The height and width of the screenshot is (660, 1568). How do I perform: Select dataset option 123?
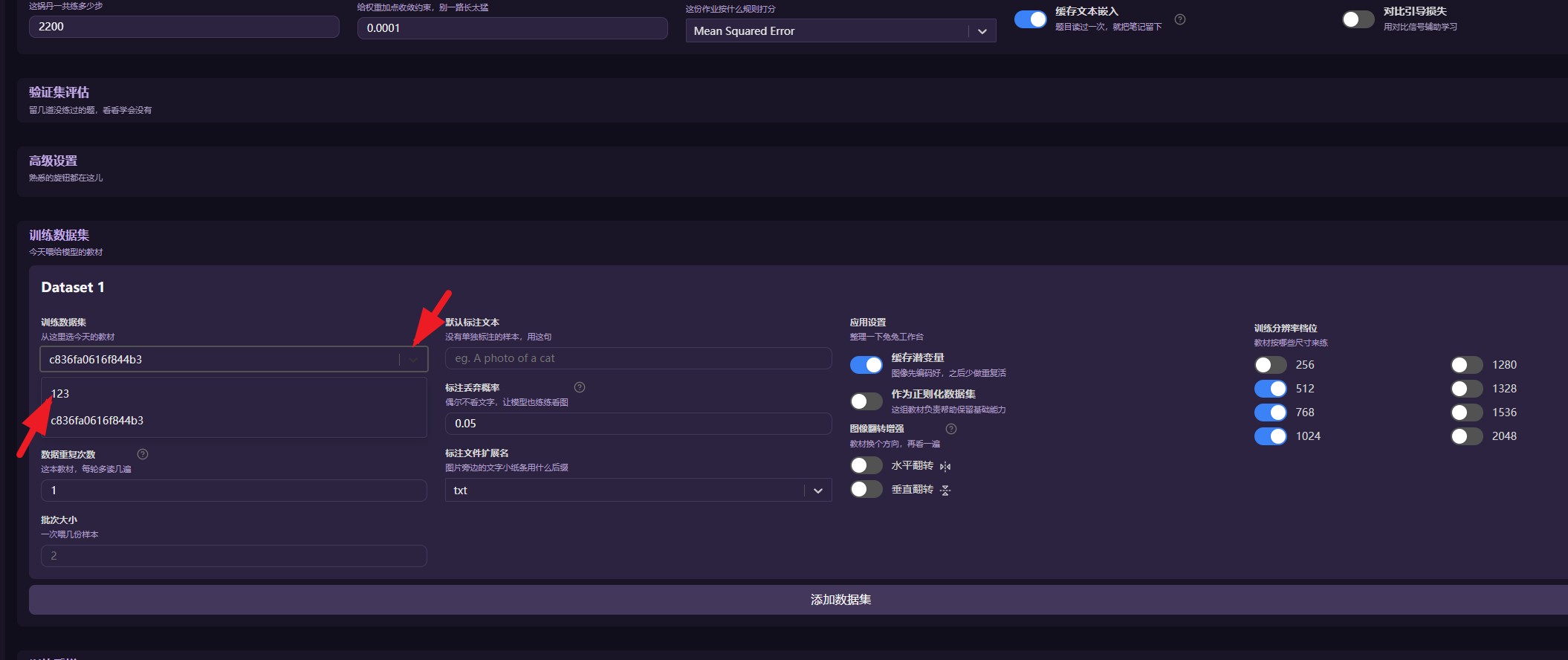pos(233,394)
